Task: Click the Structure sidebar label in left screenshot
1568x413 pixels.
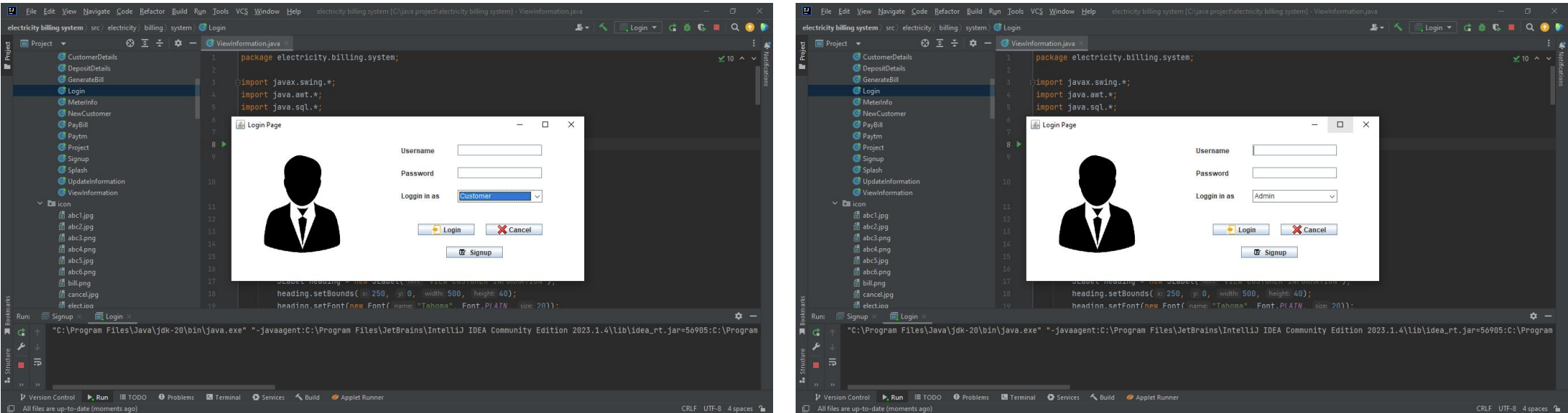Action: click(7, 361)
